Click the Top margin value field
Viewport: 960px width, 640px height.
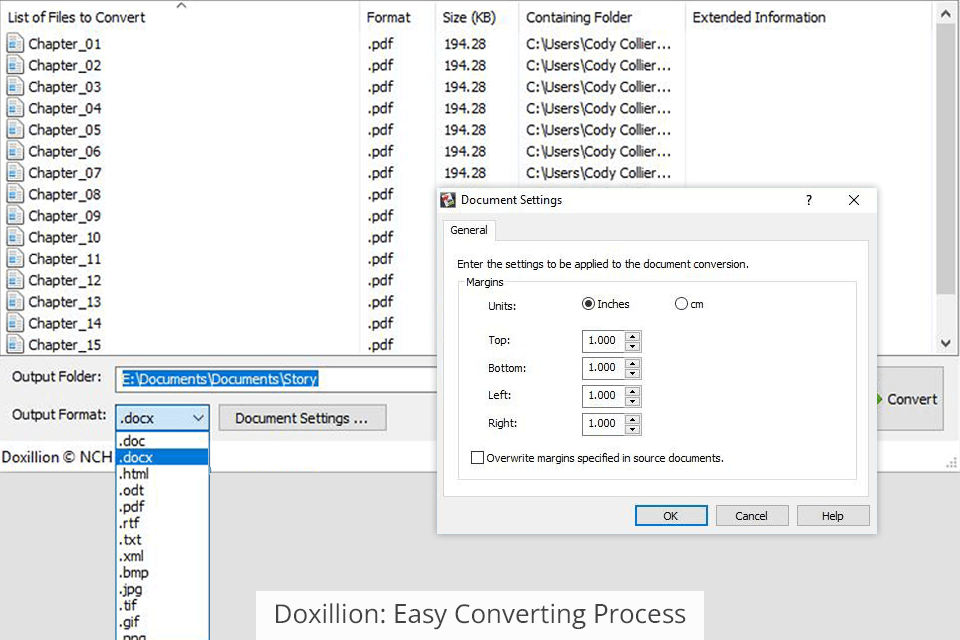603,341
